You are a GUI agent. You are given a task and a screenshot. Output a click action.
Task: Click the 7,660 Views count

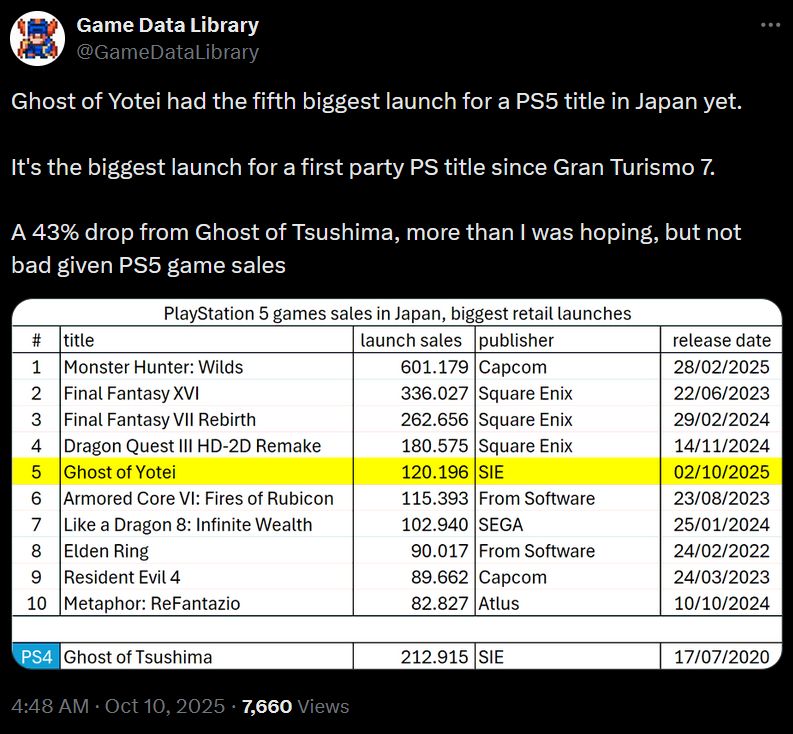point(295,706)
